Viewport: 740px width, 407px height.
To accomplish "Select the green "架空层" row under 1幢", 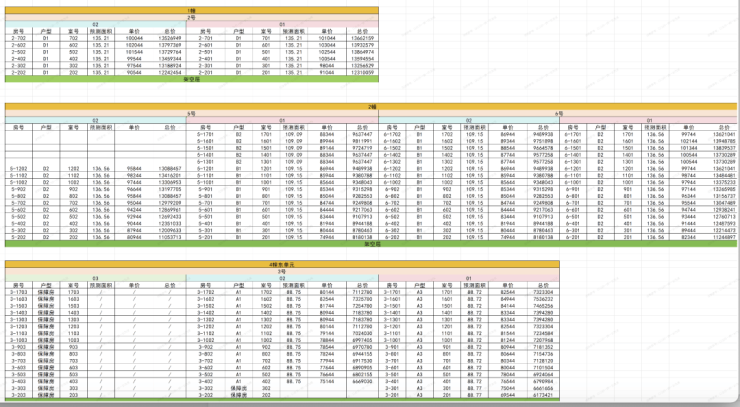I will (x=192, y=79).
